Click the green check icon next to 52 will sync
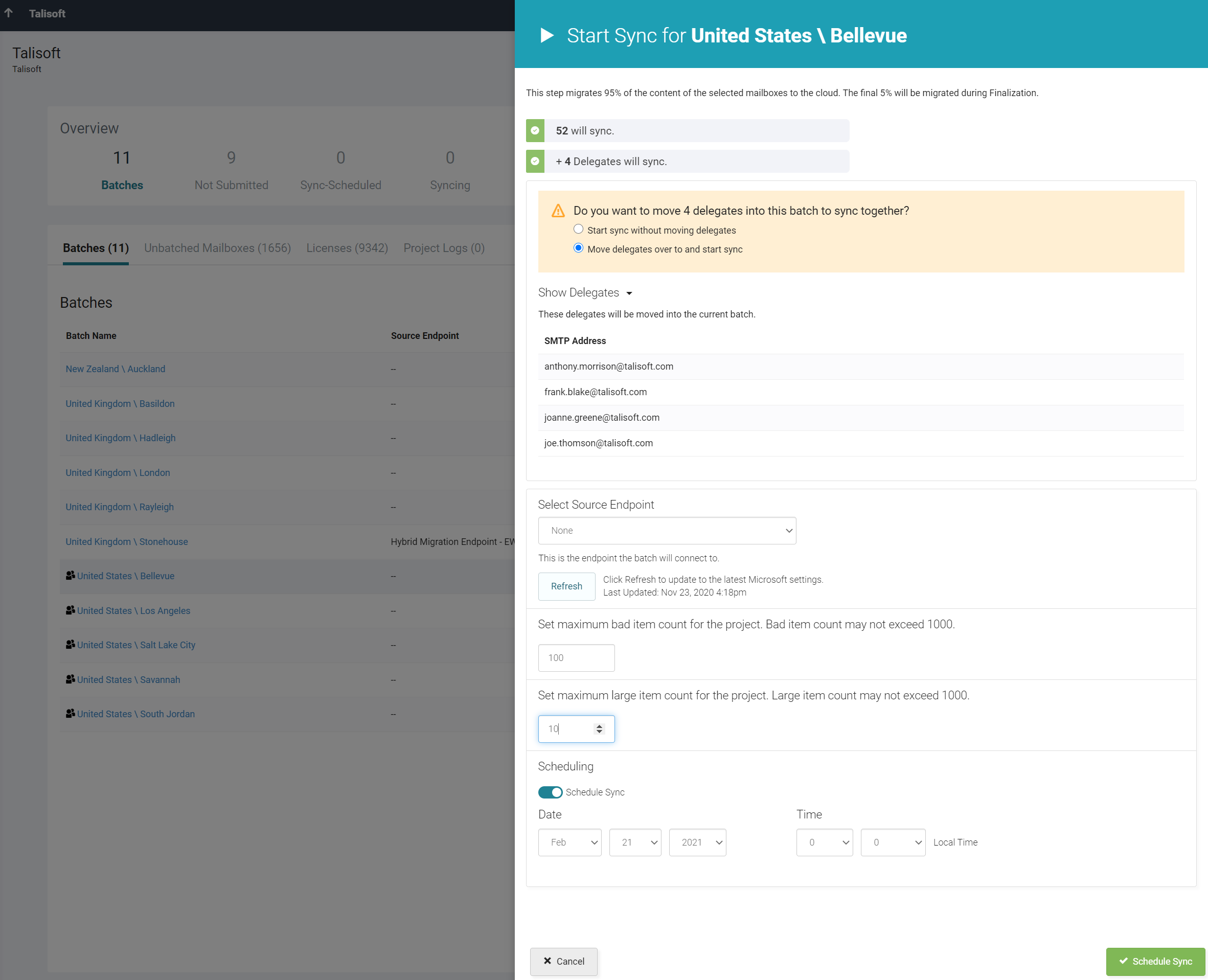 point(535,130)
